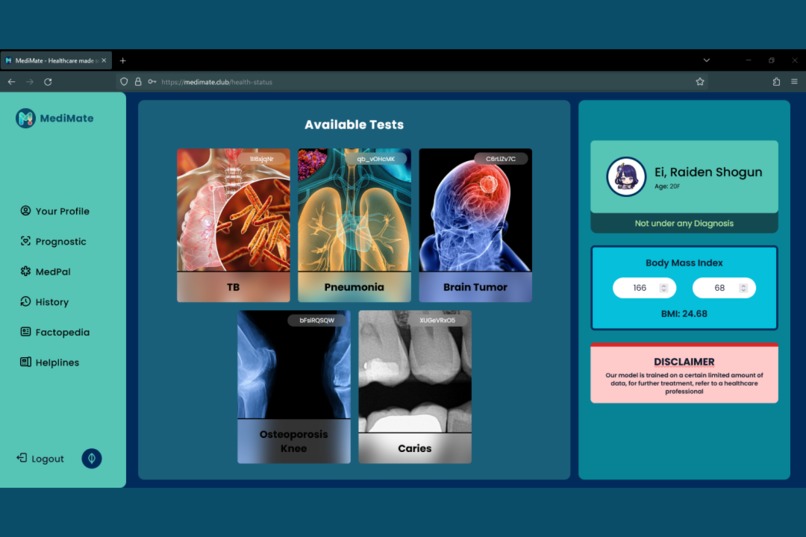Click the Not under any Diagnosis status
The width and height of the screenshot is (806, 537).
pos(684,224)
